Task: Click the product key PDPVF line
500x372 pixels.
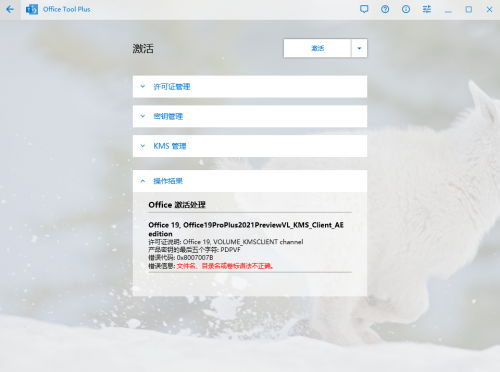Action: click(x=194, y=250)
